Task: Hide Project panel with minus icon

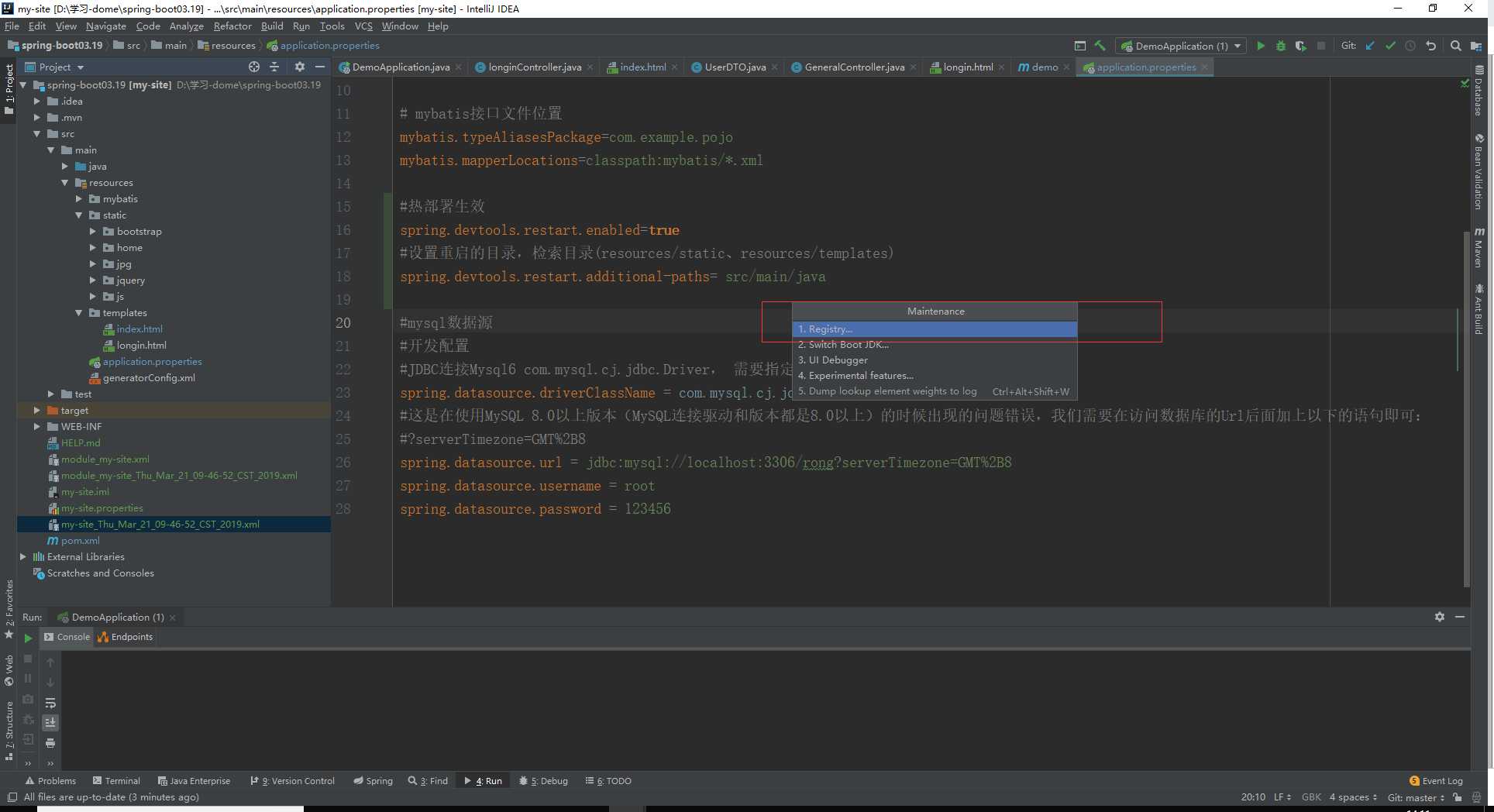Action: [319, 67]
